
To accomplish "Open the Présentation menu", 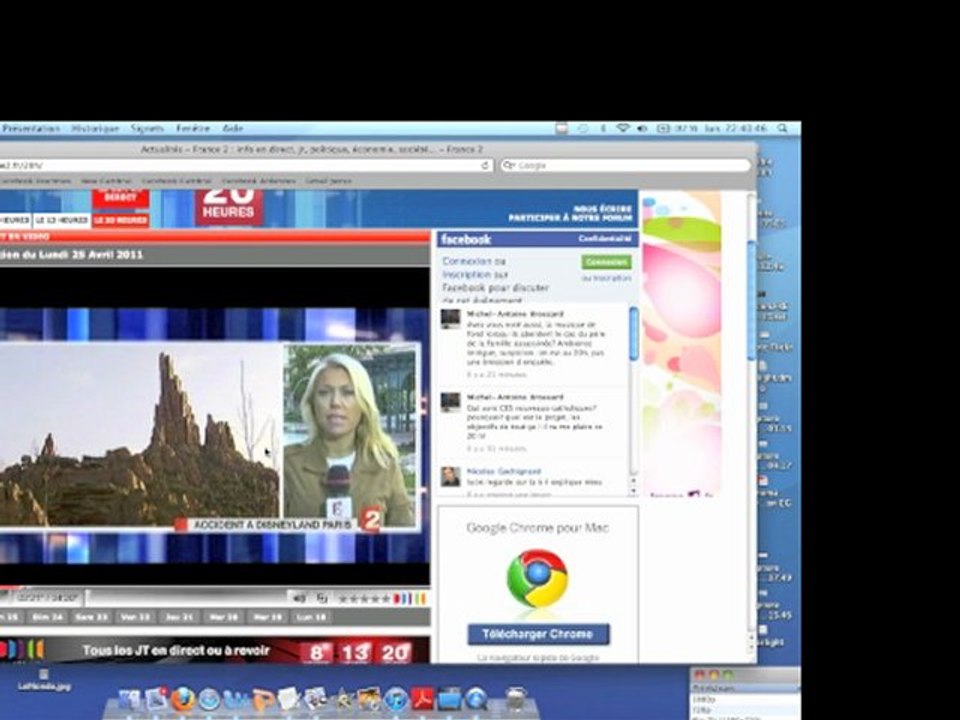I will pos(31,128).
